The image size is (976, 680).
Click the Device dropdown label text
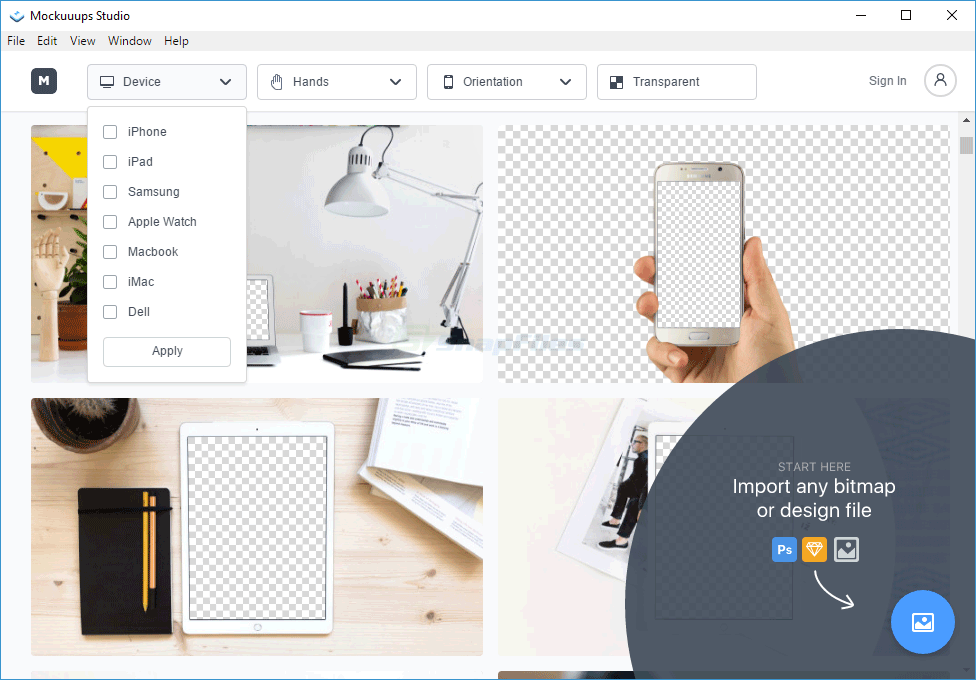(x=142, y=82)
